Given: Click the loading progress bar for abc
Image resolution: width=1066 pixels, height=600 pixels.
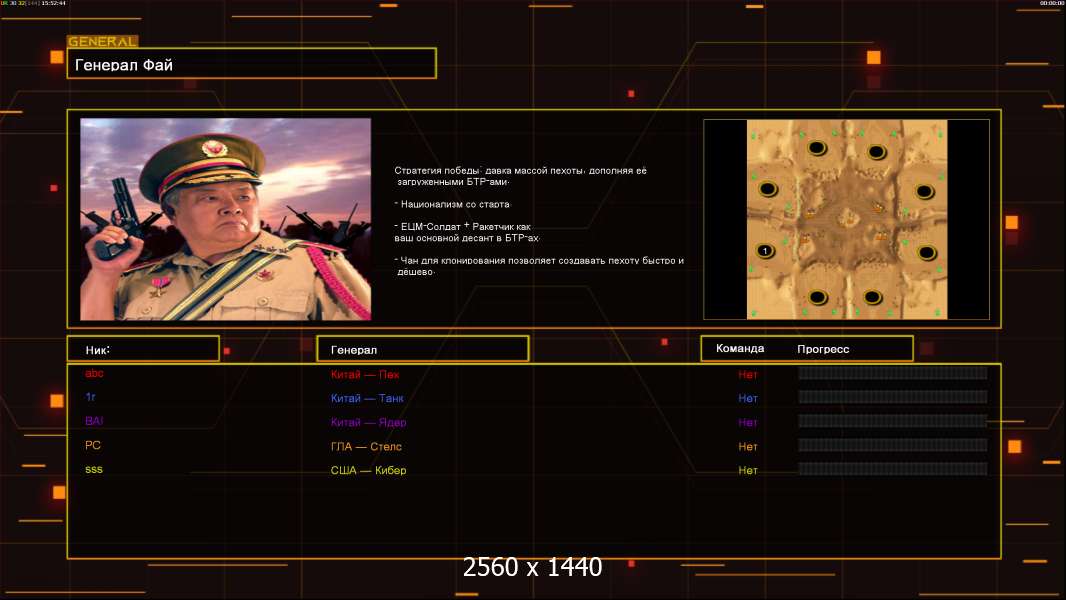Looking at the screenshot, I should (x=892, y=373).
